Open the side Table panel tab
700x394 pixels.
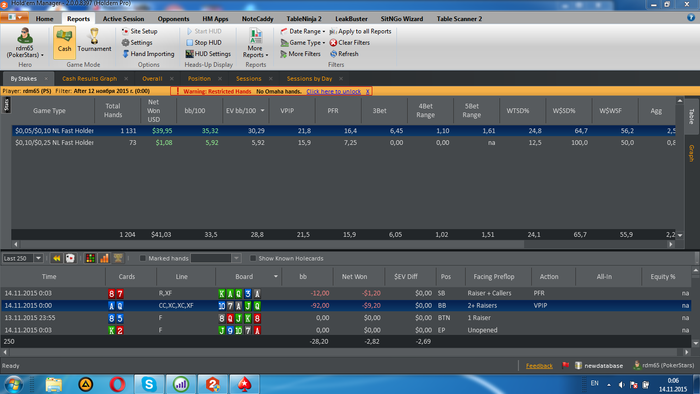click(x=692, y=116)
